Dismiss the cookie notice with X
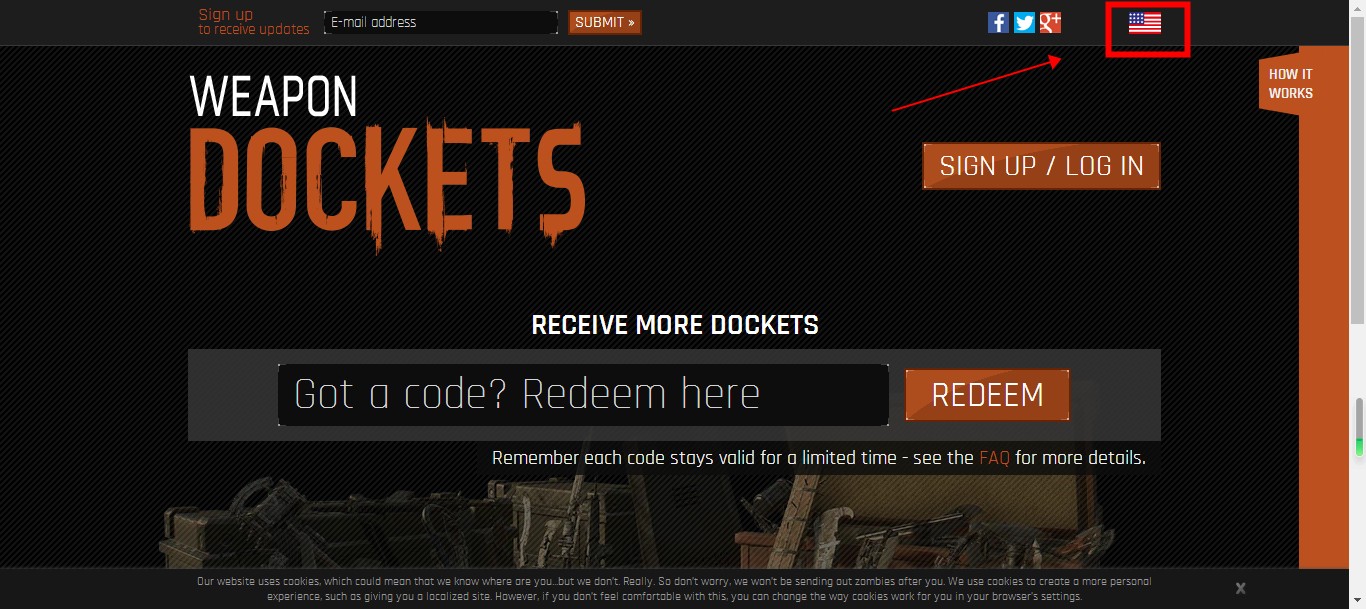Viewport: 1366px width, 609px height. [1240, 588]
